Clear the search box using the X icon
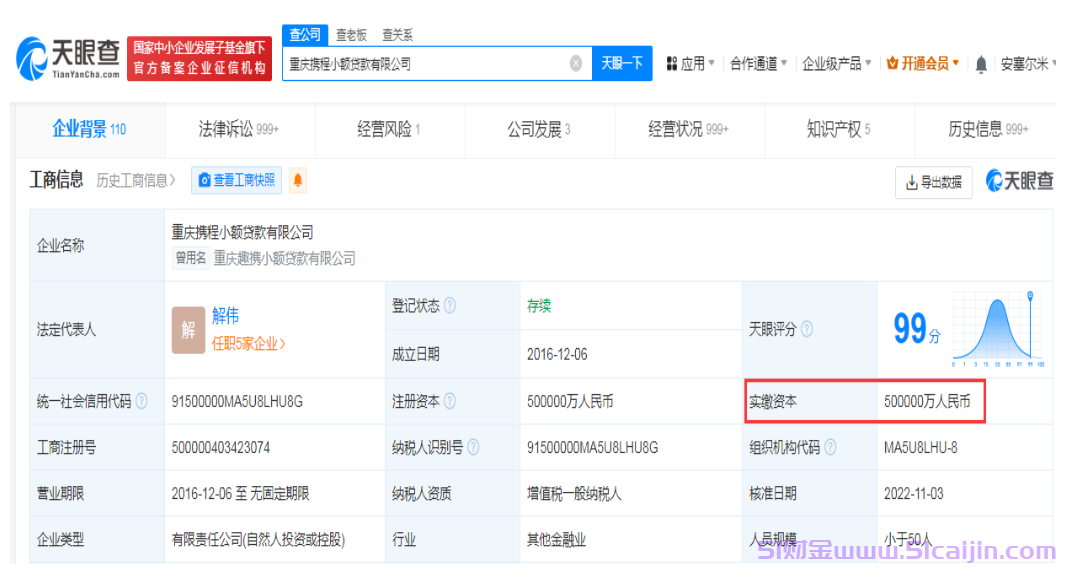This screenshot has height=579, width=1075. pos(576,63)
